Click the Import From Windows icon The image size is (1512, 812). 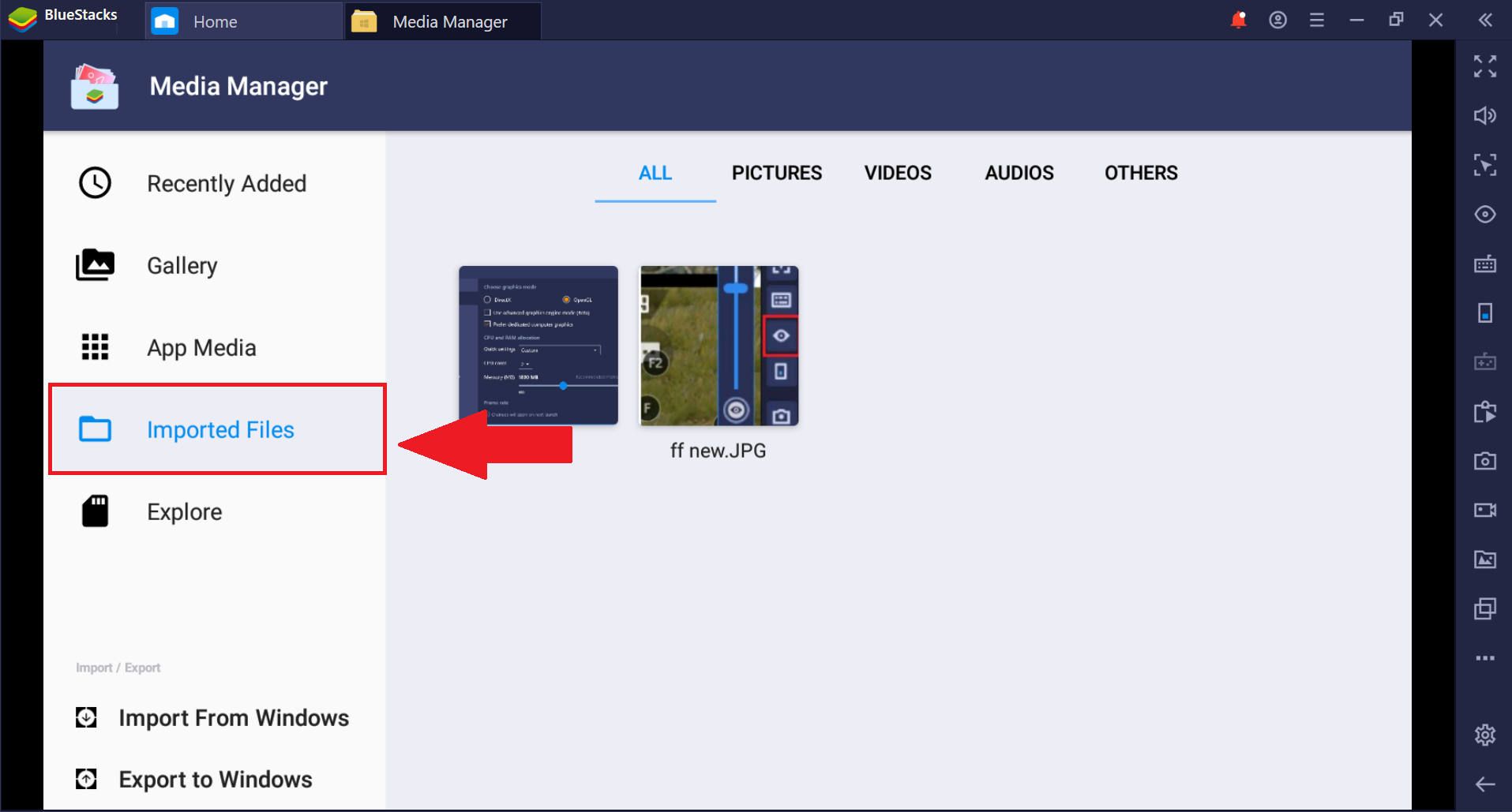[86, 717]
